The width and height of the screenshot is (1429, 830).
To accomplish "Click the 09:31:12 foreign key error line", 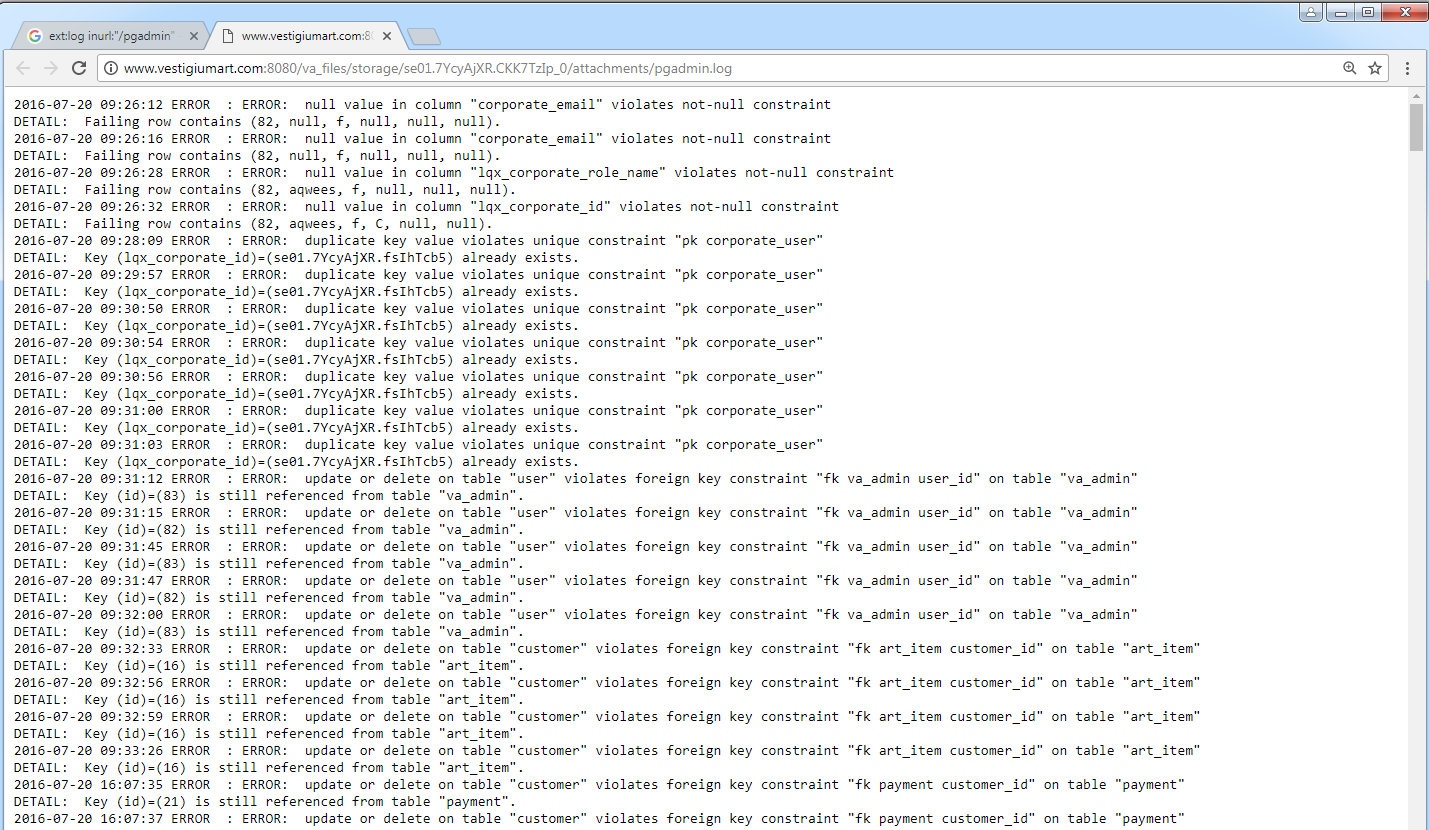I will click(x=576, y=478).
